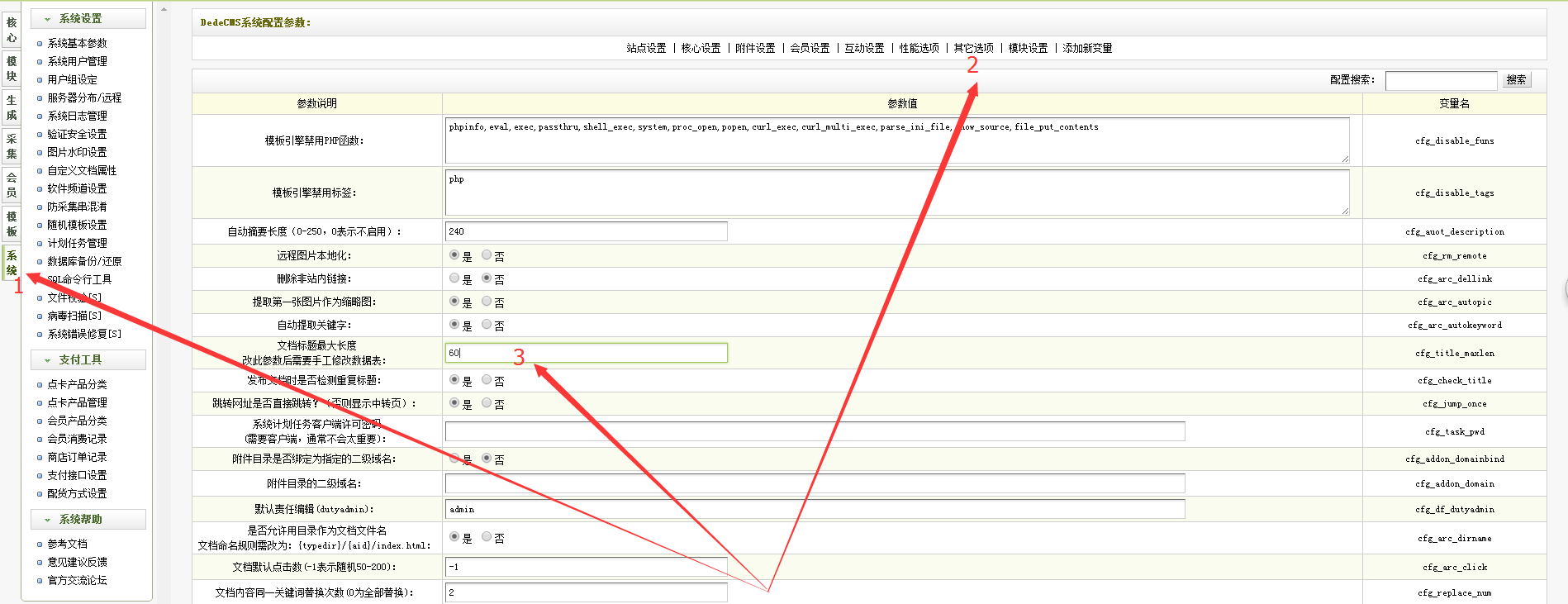This screenshot has width=1568, height=604.
Task: Switch to 性能选项 config tab
Action: pyautogui.click(x=919, y=48)
